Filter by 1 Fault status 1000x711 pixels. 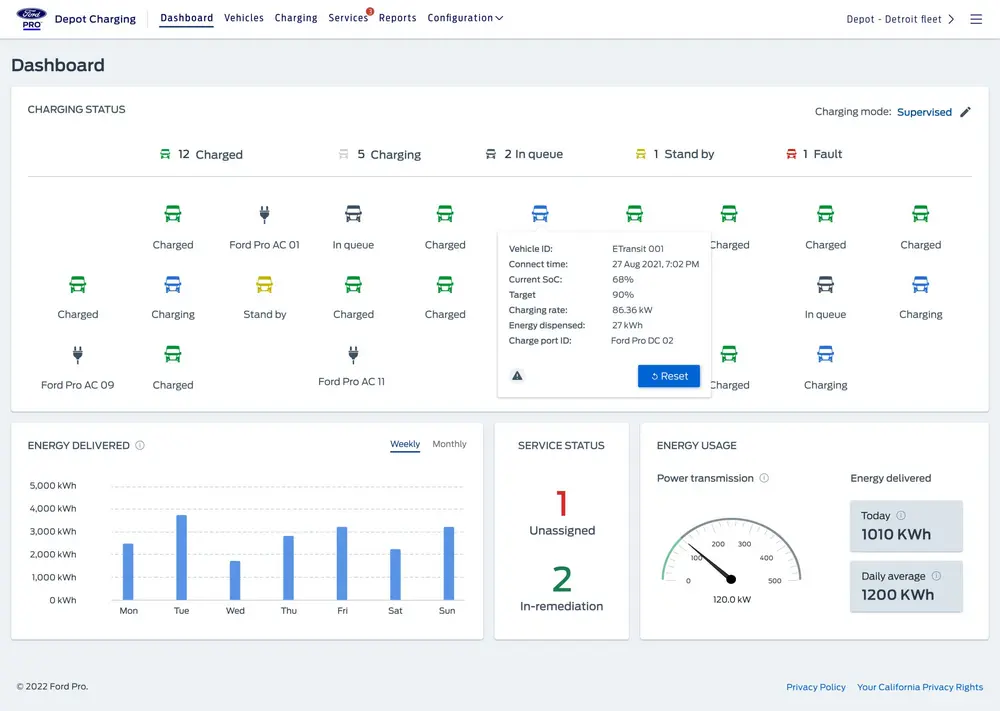(x=815, y=154)
